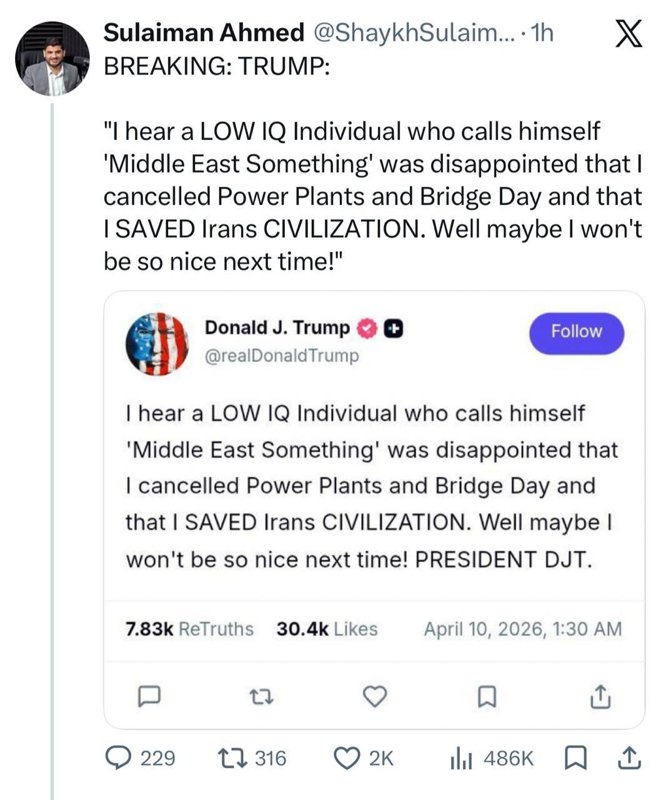Open the Sulaiman Ahmed name link
The width and height of the screenshot is (661, 800).
pyautogui.click(x=204, y=33)
